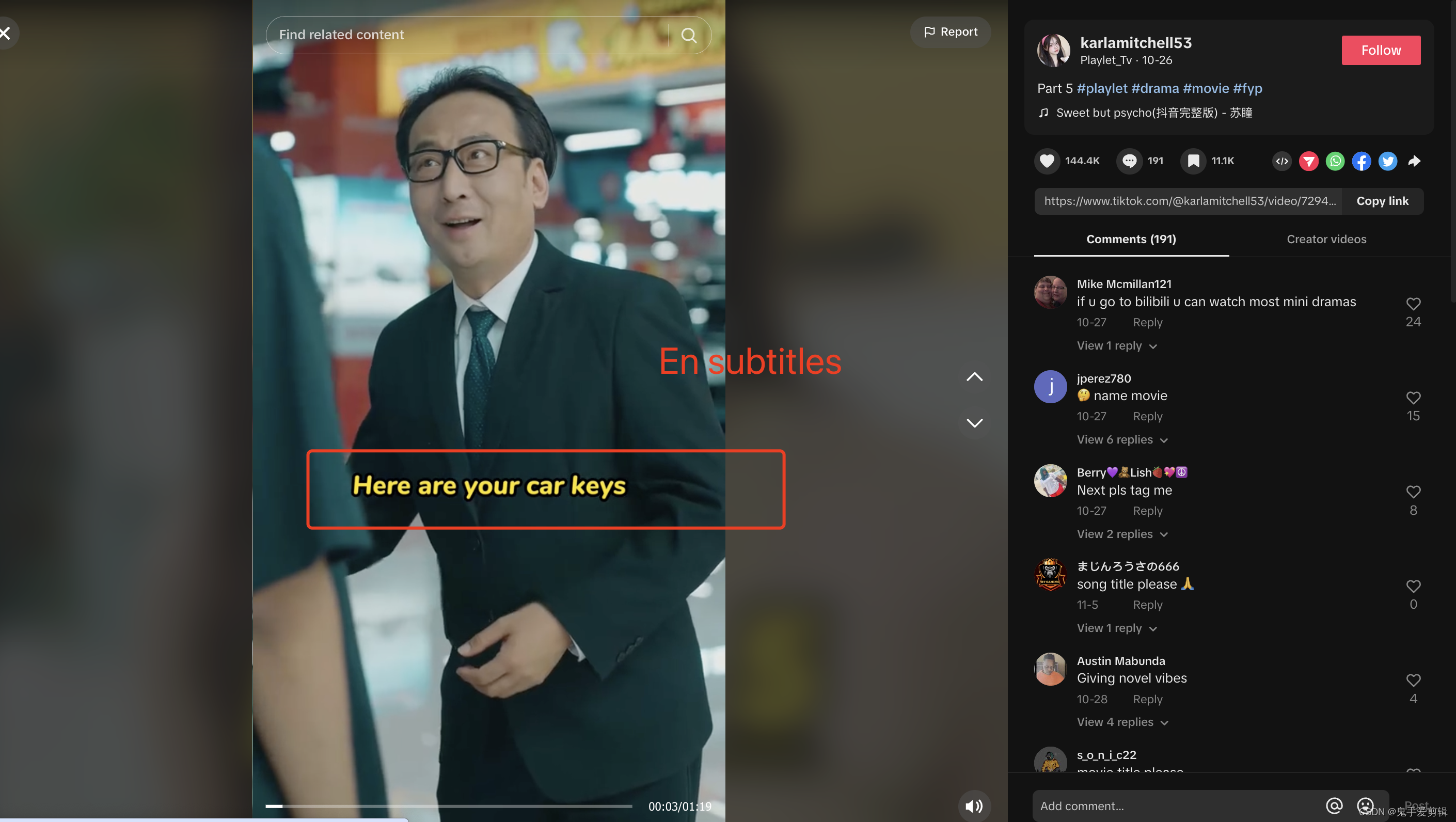Click Follow button for karlamitchell53
This screenshot has height=822, width=1456.
tap(1381, 50)
